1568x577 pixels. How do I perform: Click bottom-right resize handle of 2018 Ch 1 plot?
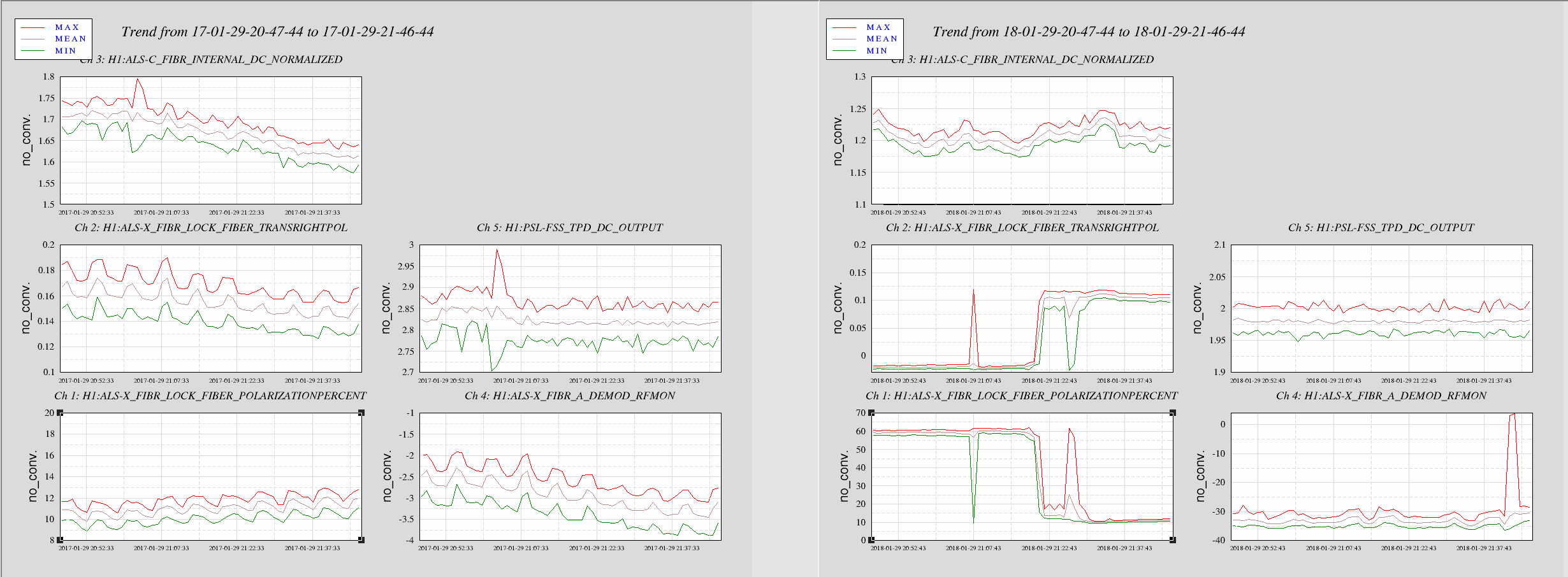pos(1173,540)
